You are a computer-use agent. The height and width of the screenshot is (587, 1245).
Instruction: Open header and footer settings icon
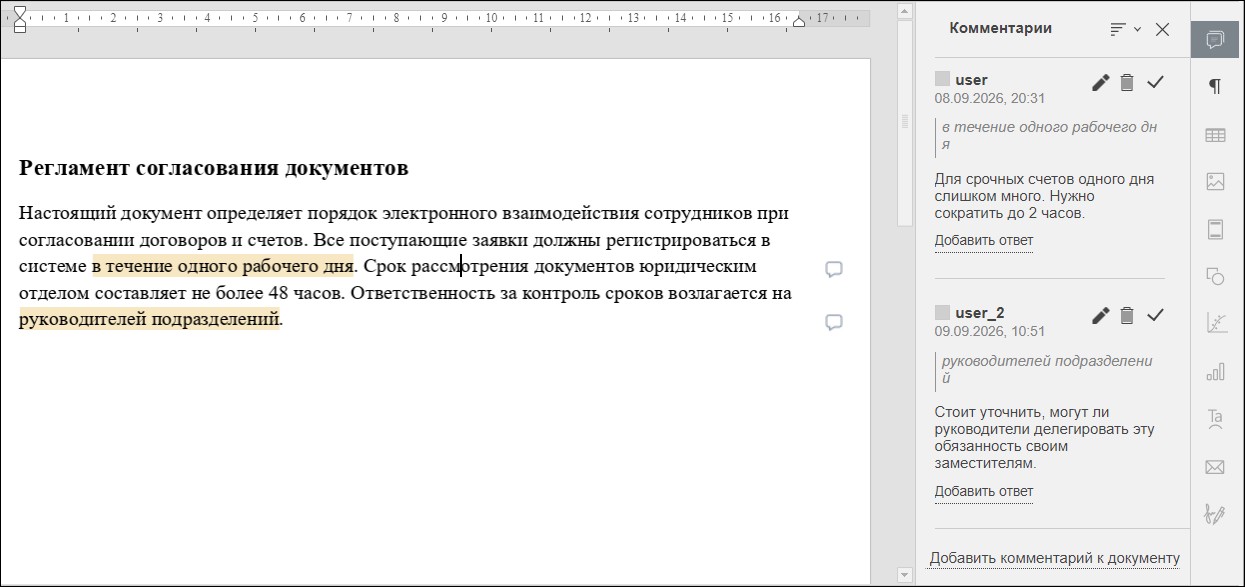1215,230
